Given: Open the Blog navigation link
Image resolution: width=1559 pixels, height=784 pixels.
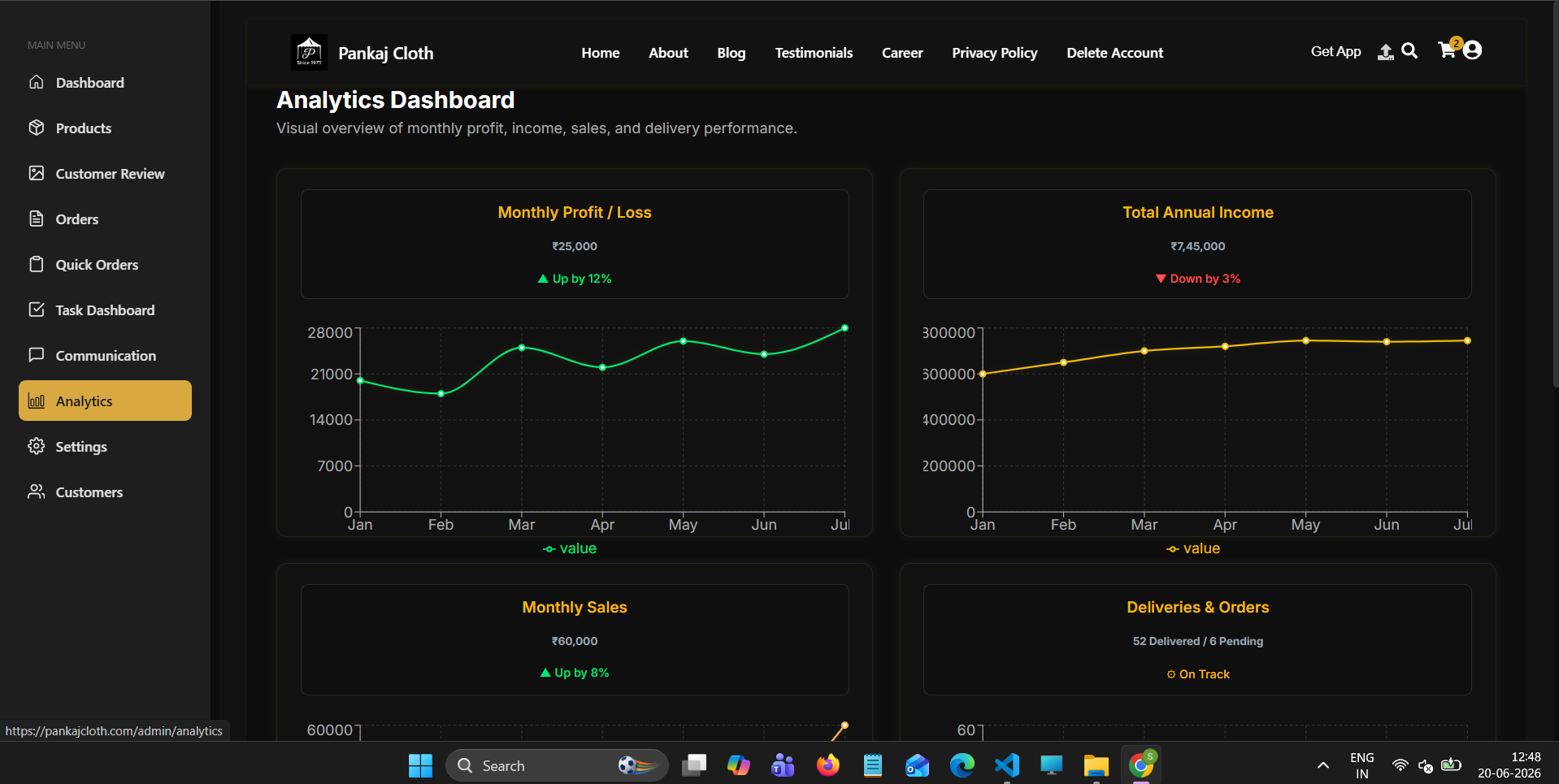Looking at the screenshot, I should tap(732, 53).
